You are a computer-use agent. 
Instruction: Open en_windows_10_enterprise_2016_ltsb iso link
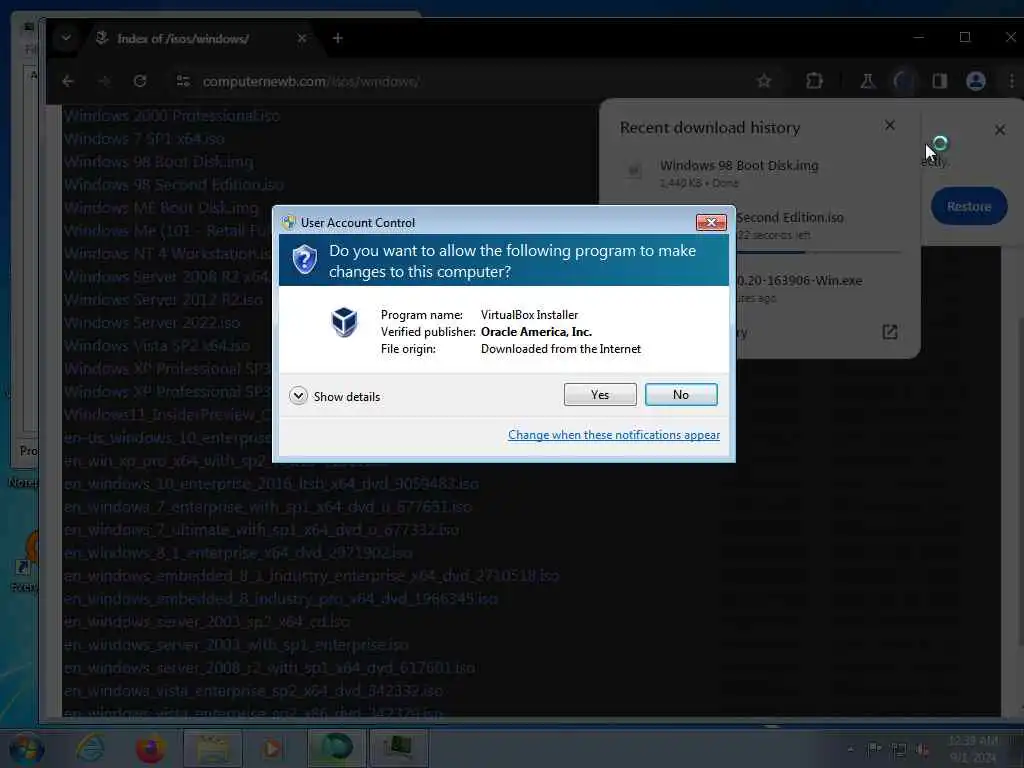coord(271,484)
